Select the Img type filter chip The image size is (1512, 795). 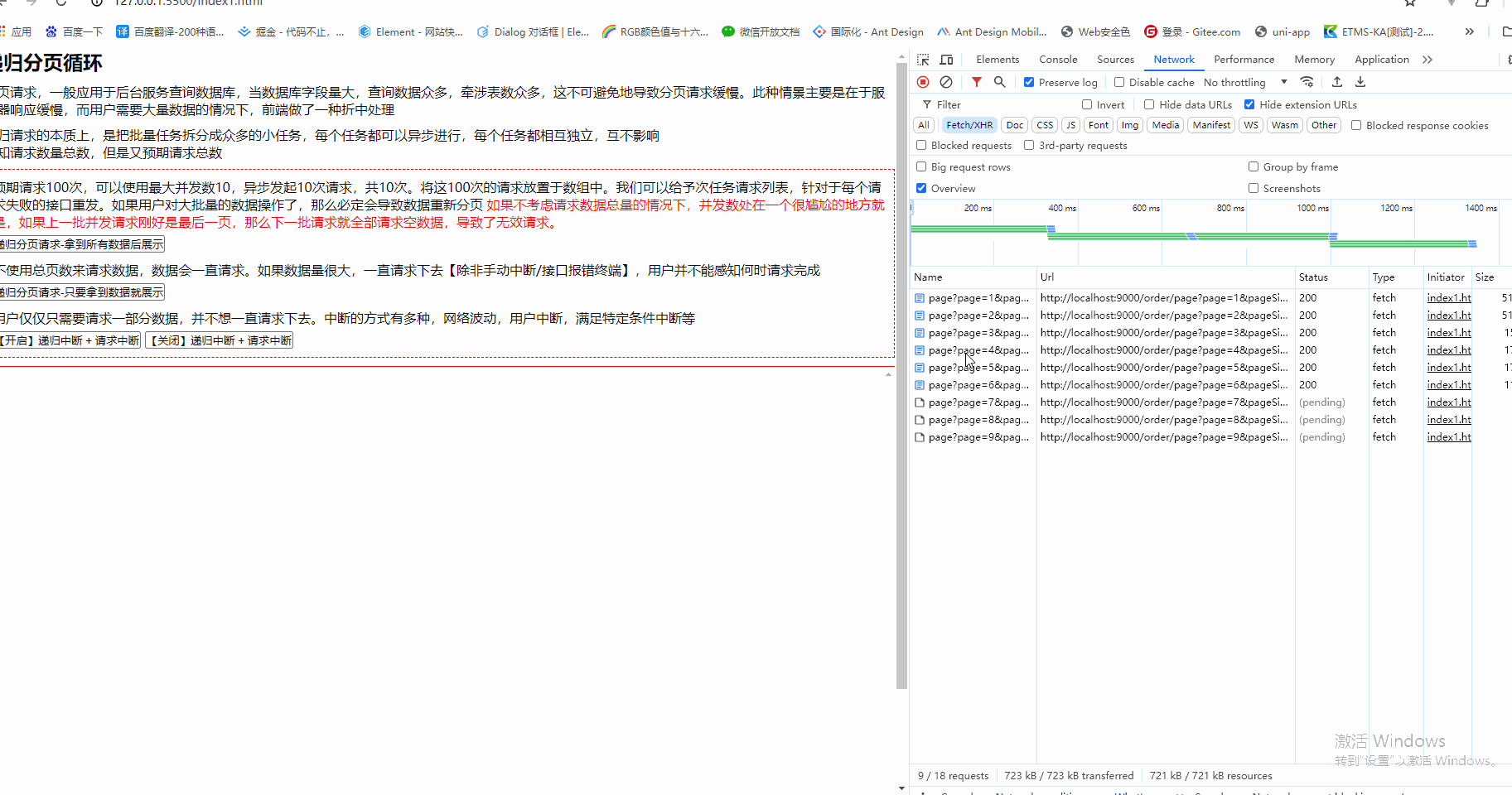point(1130,125)
